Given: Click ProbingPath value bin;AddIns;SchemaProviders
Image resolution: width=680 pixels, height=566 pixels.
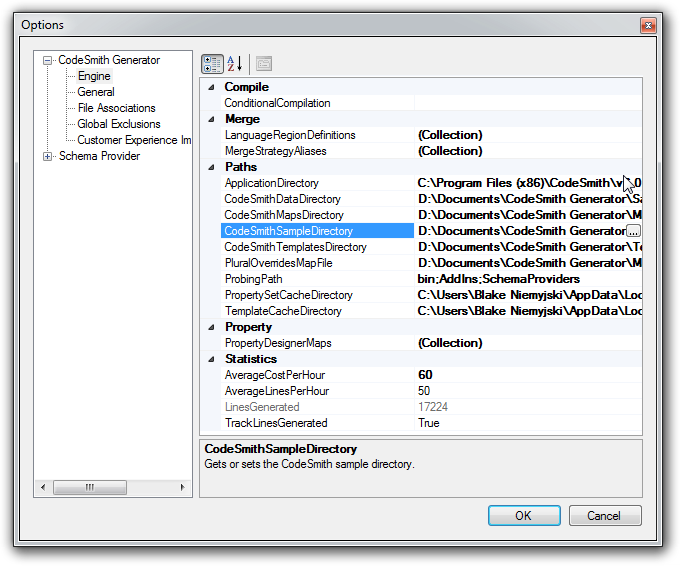Looking at the screenshot, I should pyautogui.click(x=528, y=279).
